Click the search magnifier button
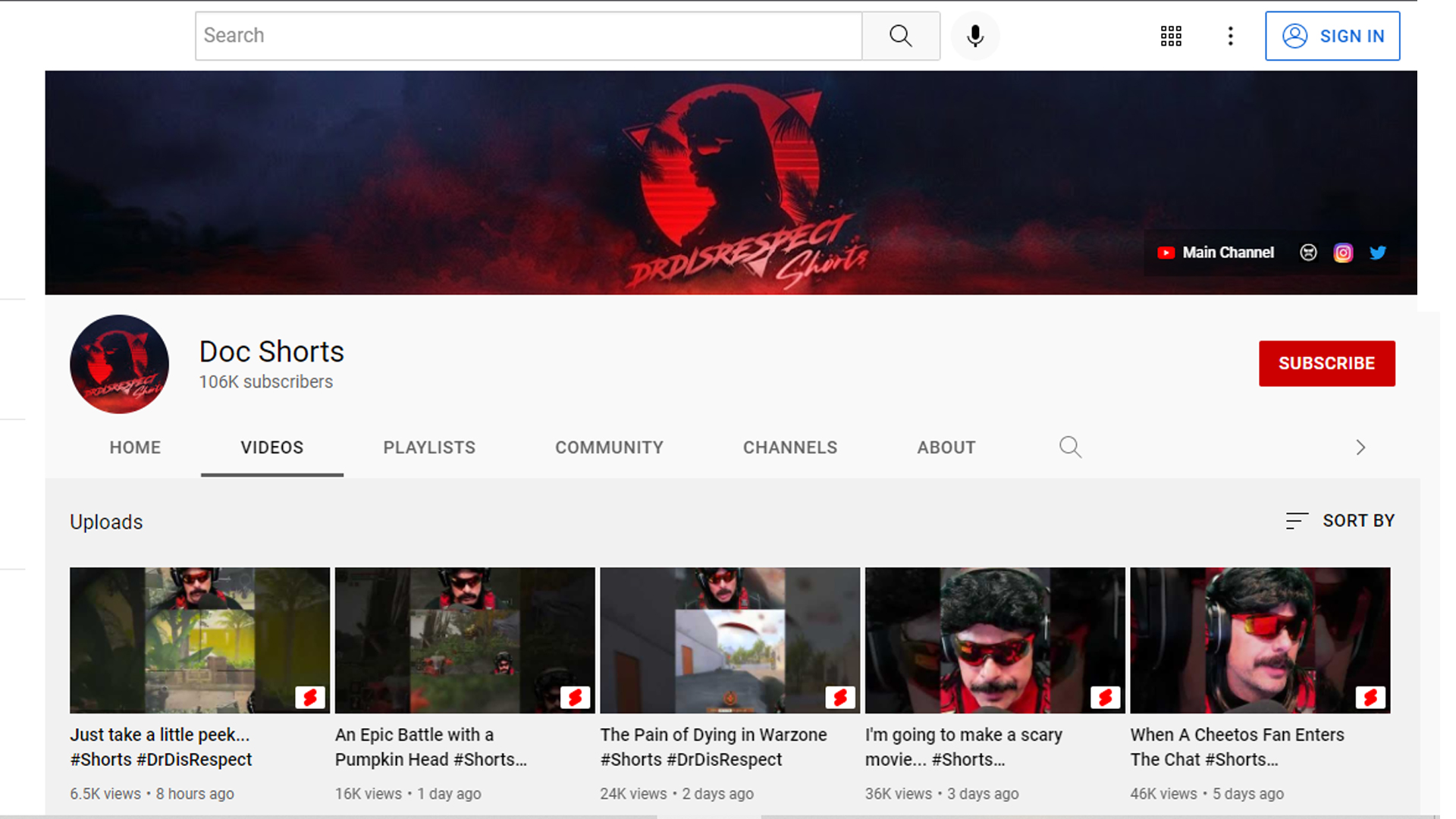Screen dimensions: 1456x819 click(x=901, y=36)
